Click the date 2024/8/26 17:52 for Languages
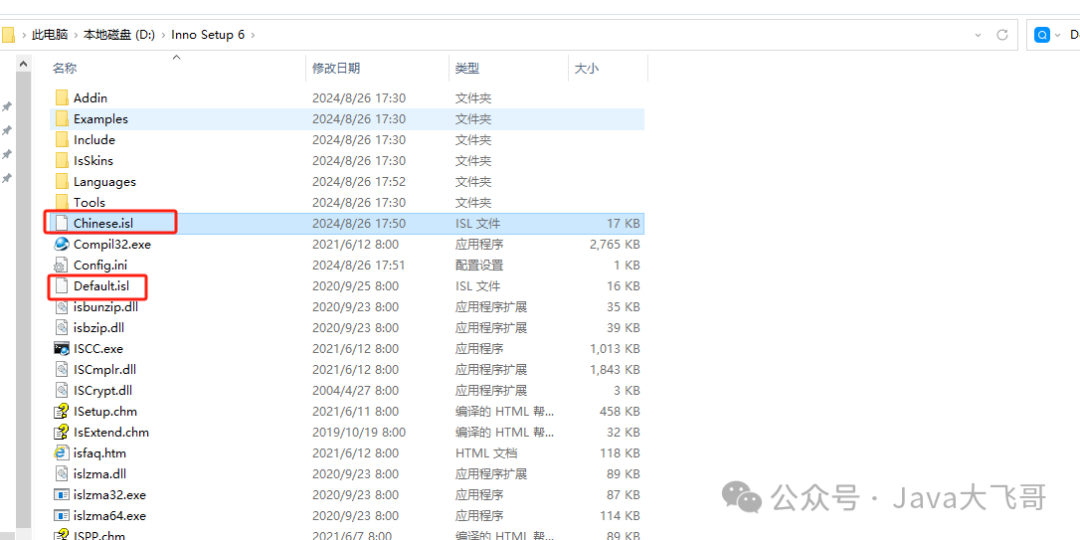 359,181
